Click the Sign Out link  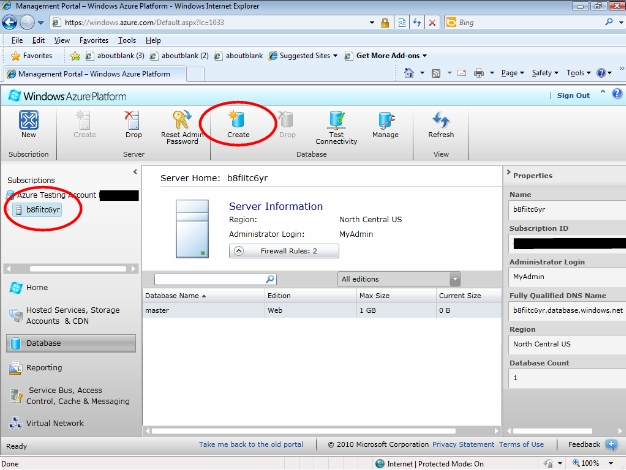(x=573, y=95)
